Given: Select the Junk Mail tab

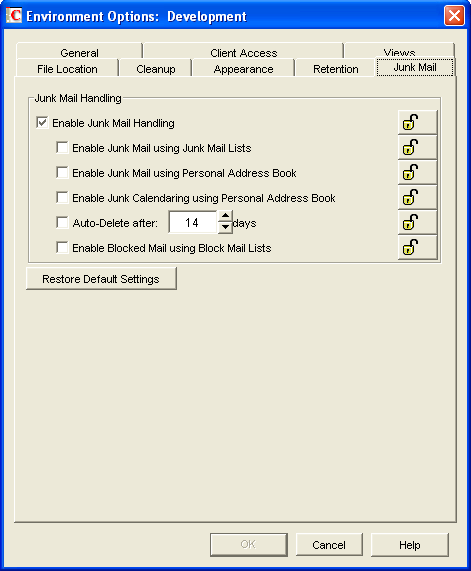Looking at the screenshot, I should click(x=415, y=67).
